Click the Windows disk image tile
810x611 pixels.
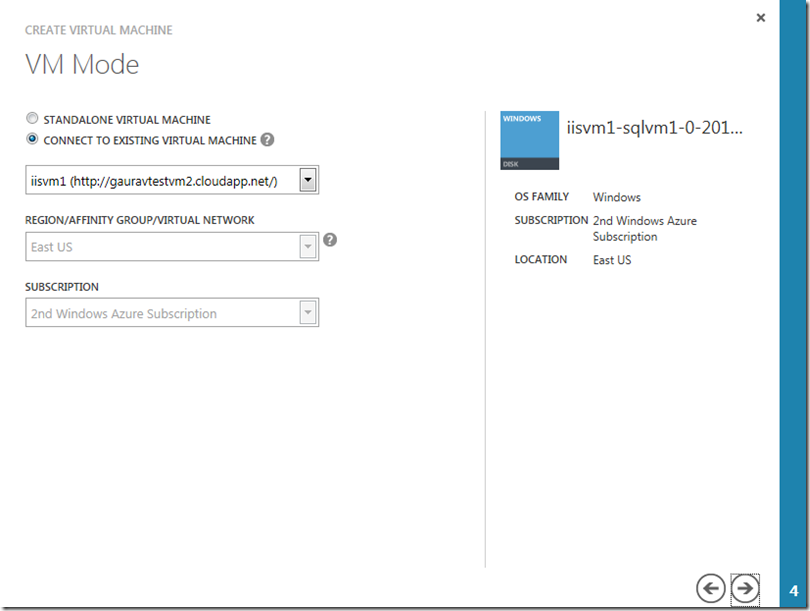click(529, 140)
